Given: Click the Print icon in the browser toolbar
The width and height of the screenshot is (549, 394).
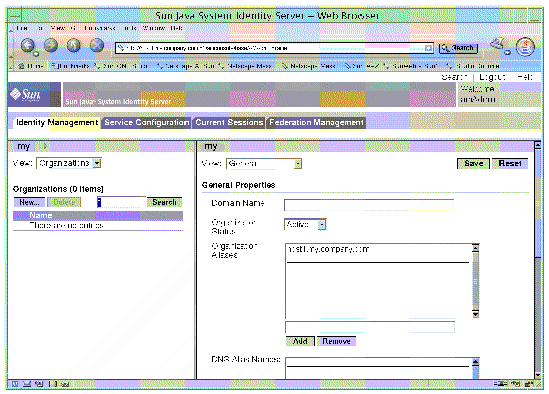Looking at the screenshot, I should 498,44.
